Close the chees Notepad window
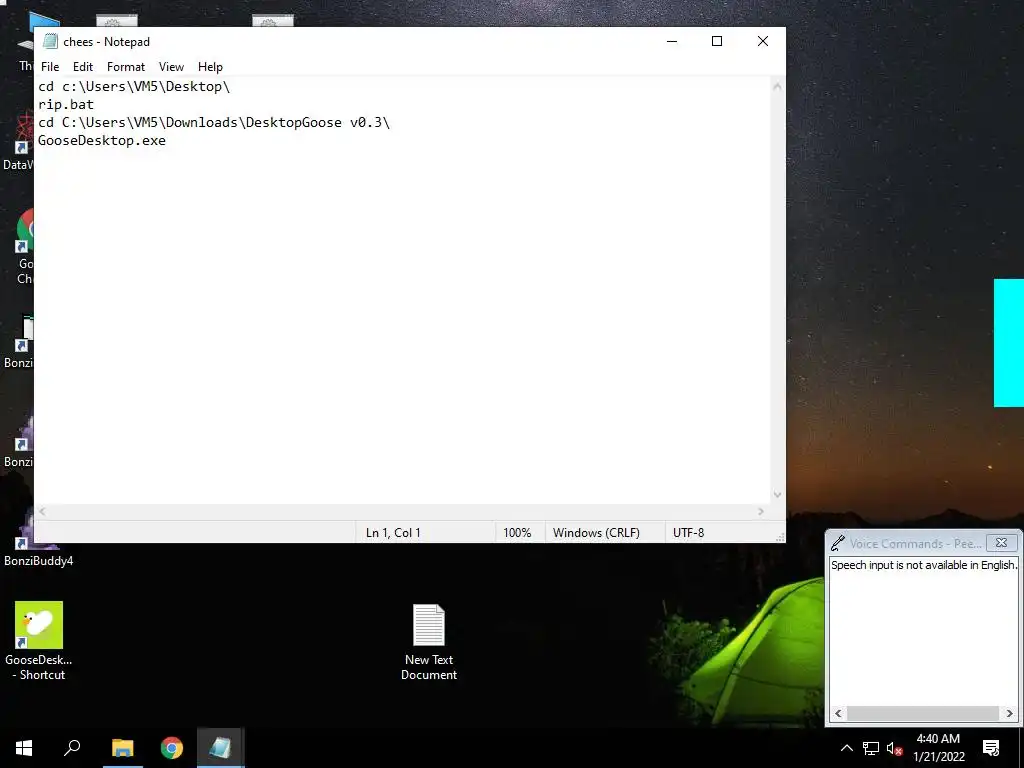This screenshot has width=1024, height=768. (763, 41)
